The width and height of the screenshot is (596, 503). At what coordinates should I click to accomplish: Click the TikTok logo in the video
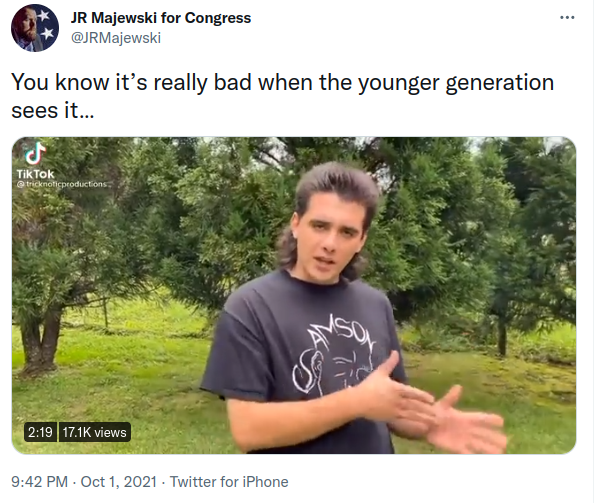[36, 153]
